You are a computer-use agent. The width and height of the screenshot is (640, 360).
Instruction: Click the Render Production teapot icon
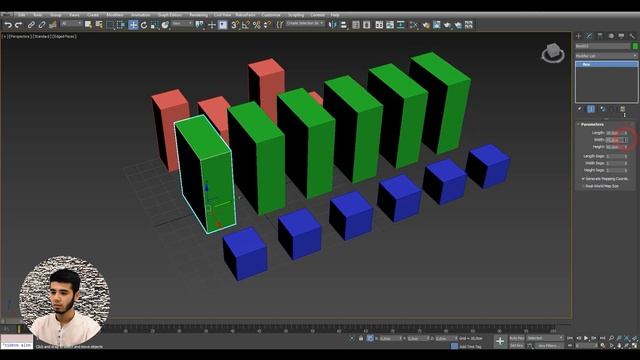447,25
